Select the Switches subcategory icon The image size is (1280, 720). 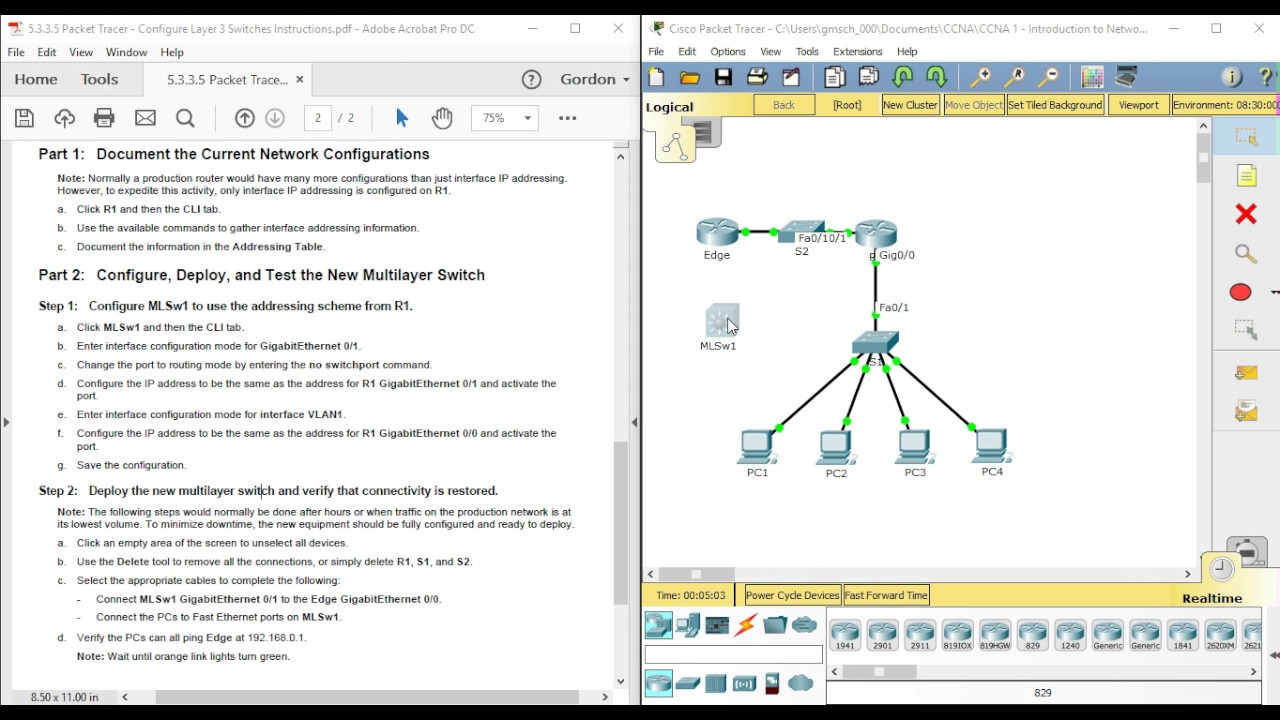688,684
